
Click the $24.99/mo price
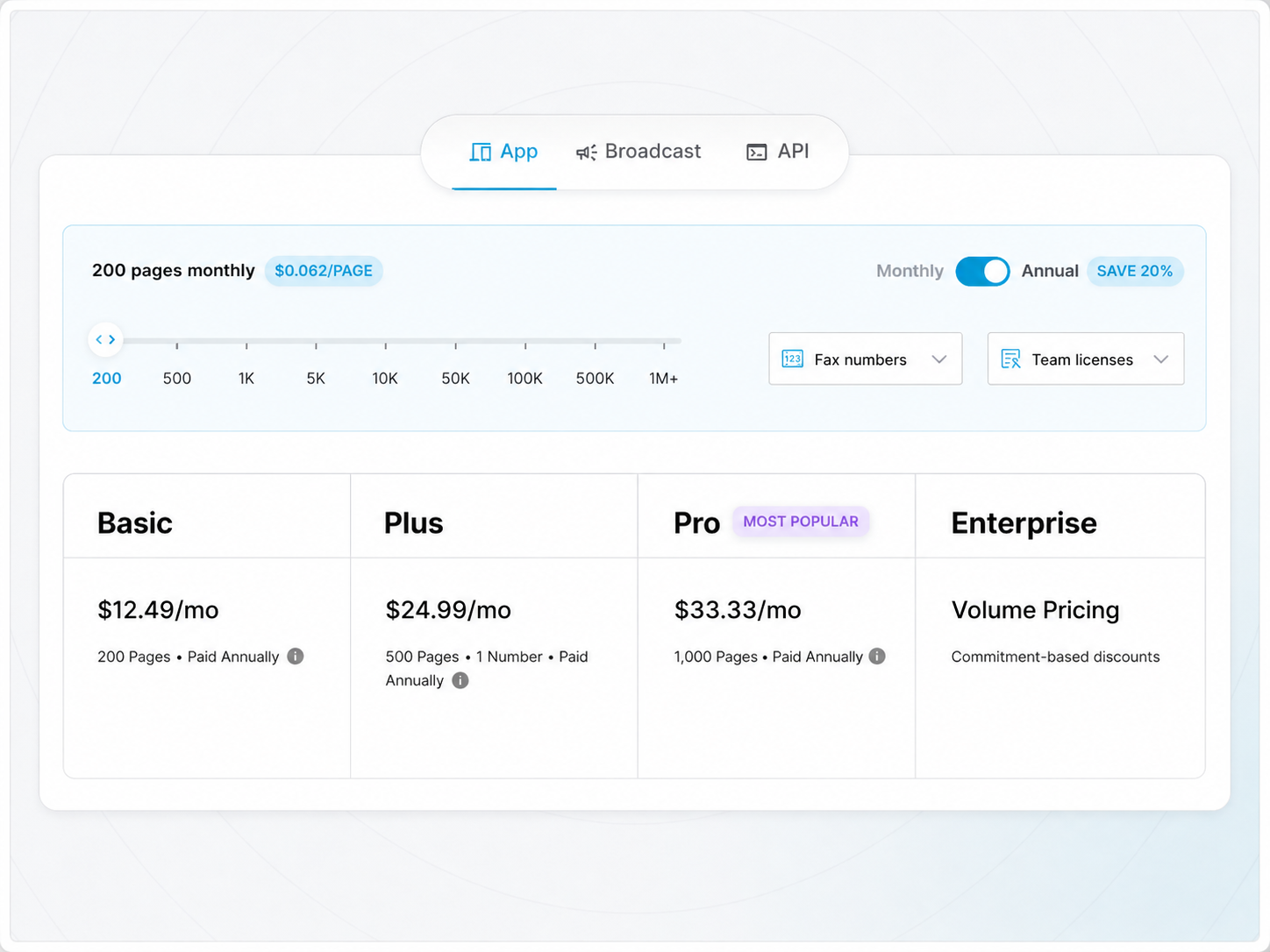pos(448,610)
